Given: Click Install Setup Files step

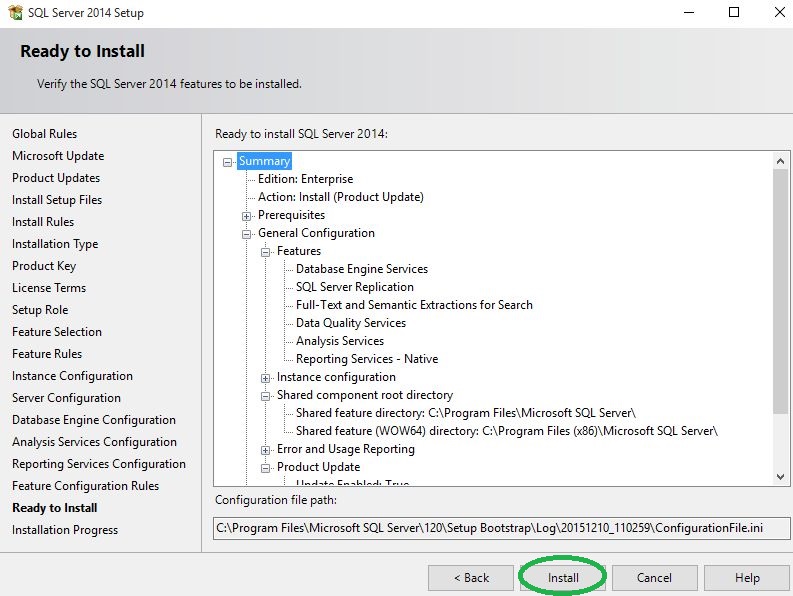Looking at the screenshot, I should tap(57, 200).
